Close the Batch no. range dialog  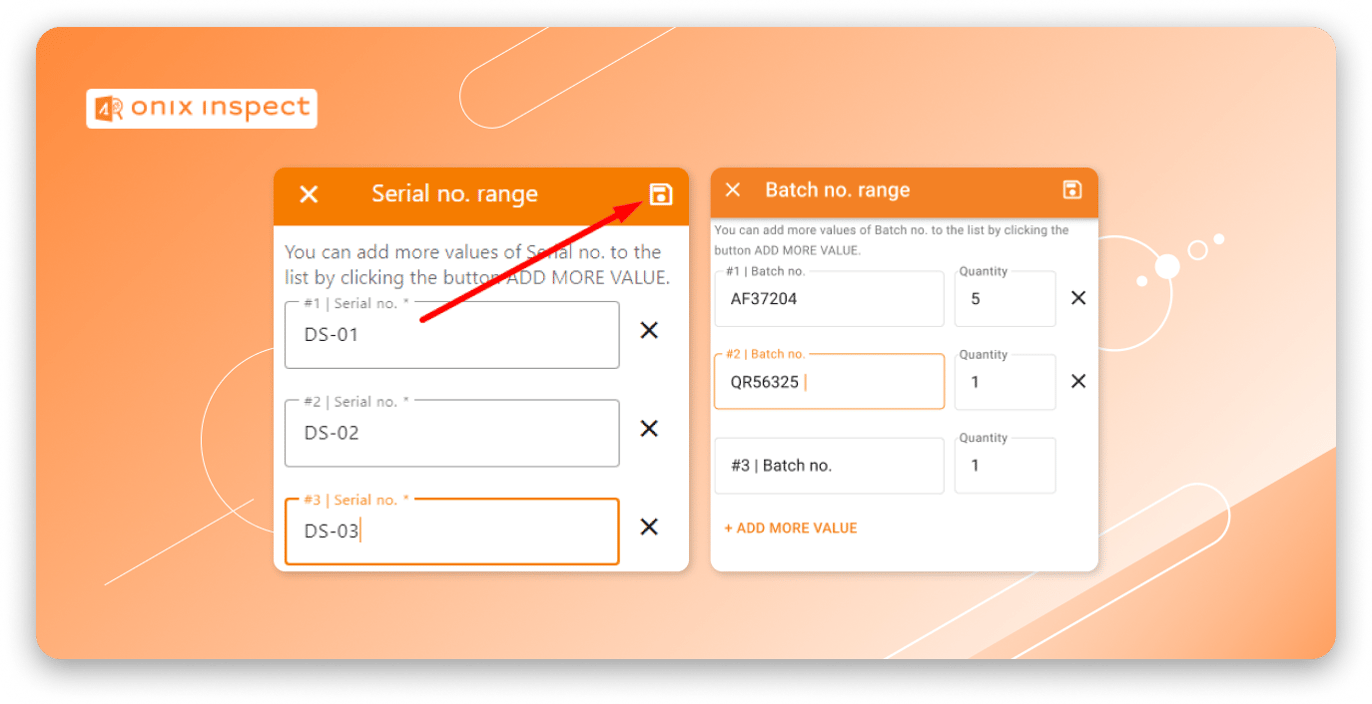coord(733,190)
